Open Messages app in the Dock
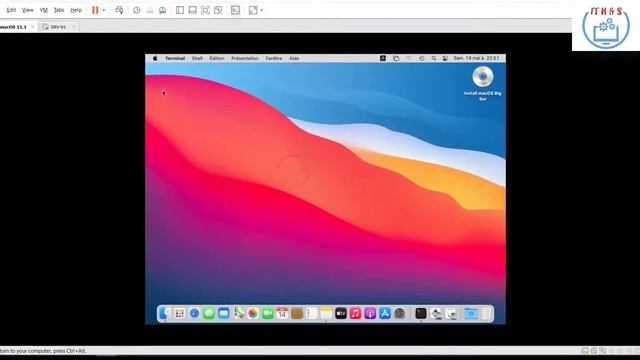640x360 pixels. tap(209, 313)
